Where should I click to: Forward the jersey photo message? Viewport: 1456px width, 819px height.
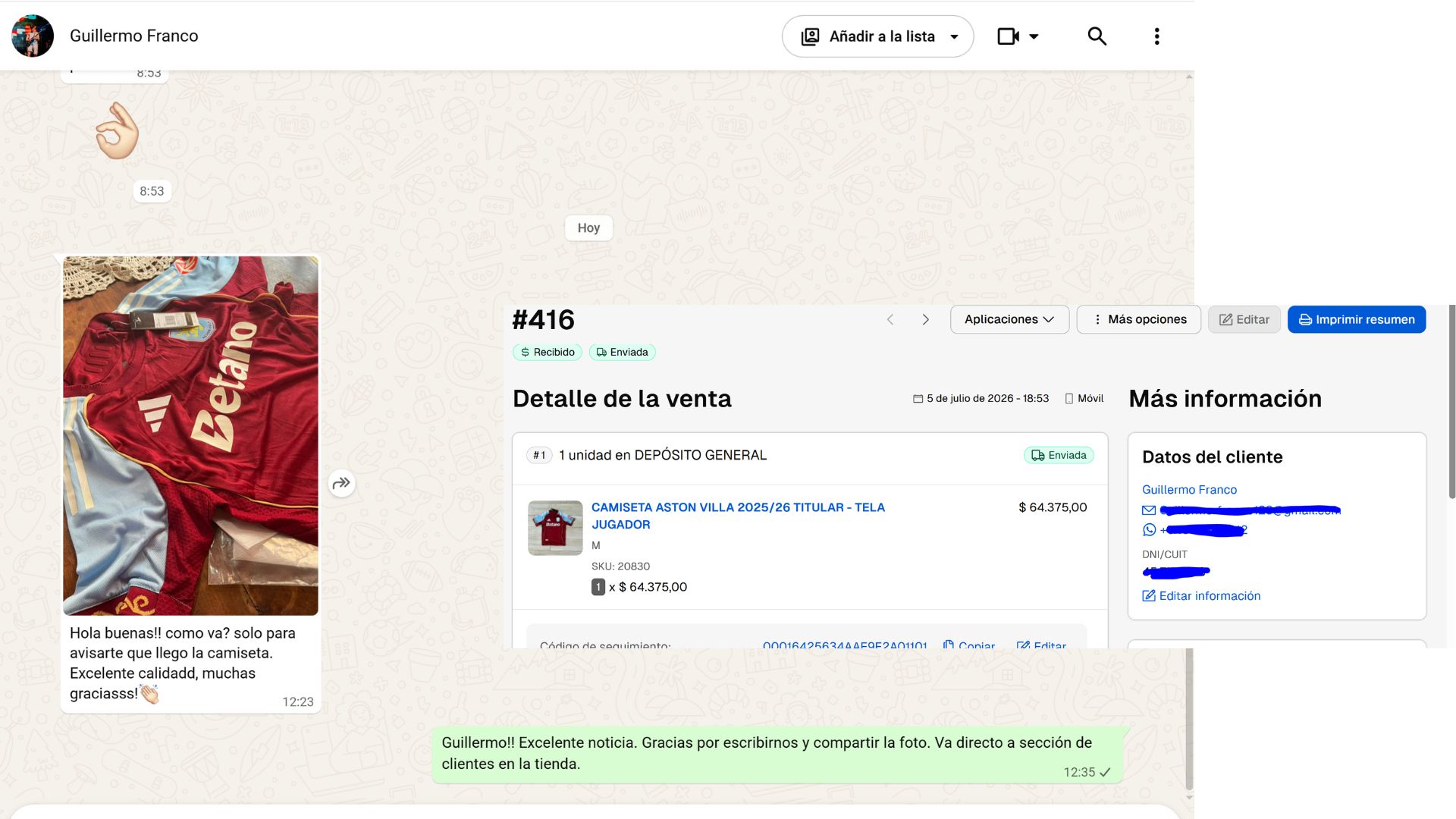[342, 483]
